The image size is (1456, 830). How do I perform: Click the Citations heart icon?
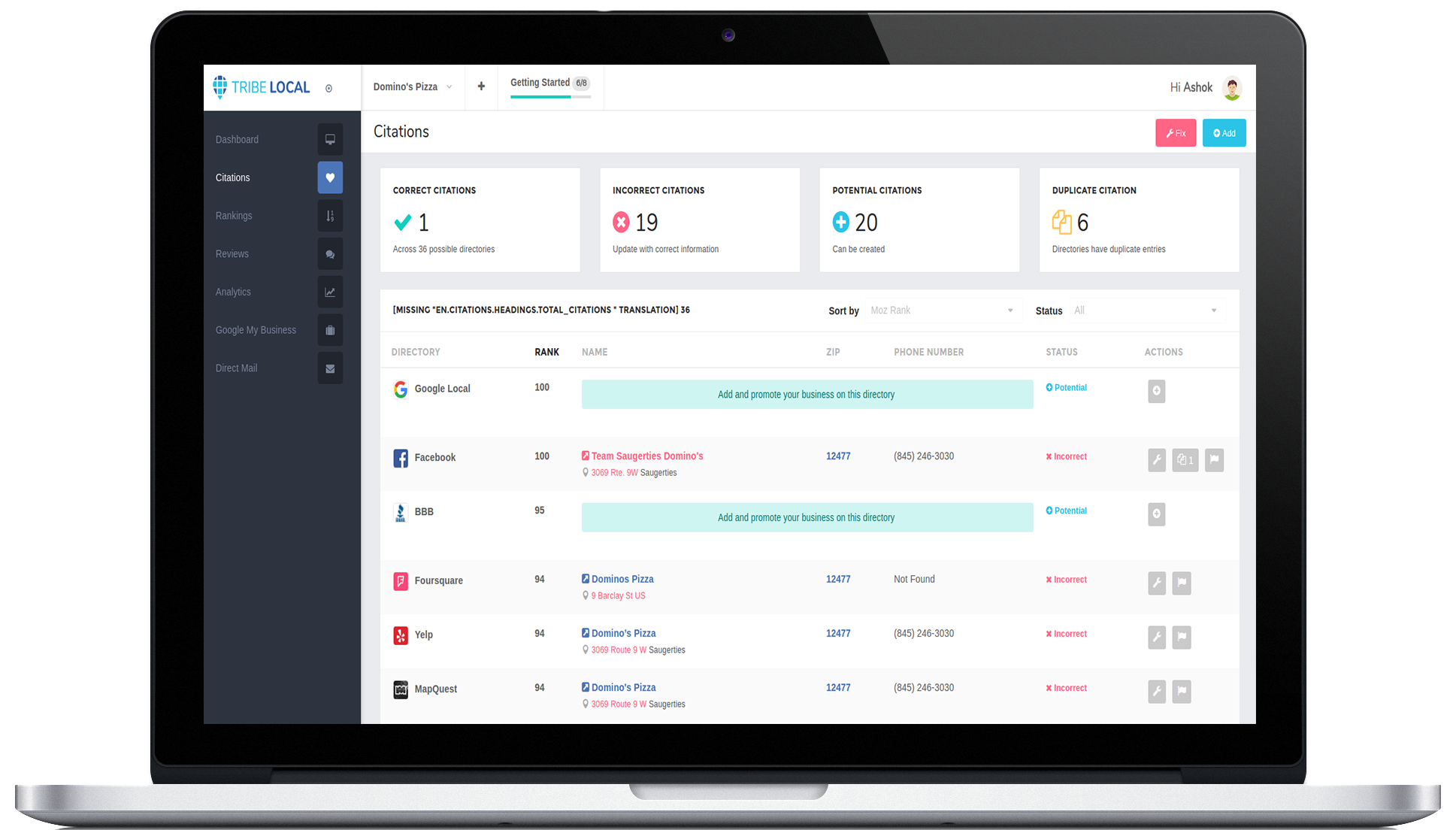pos(330,177)
